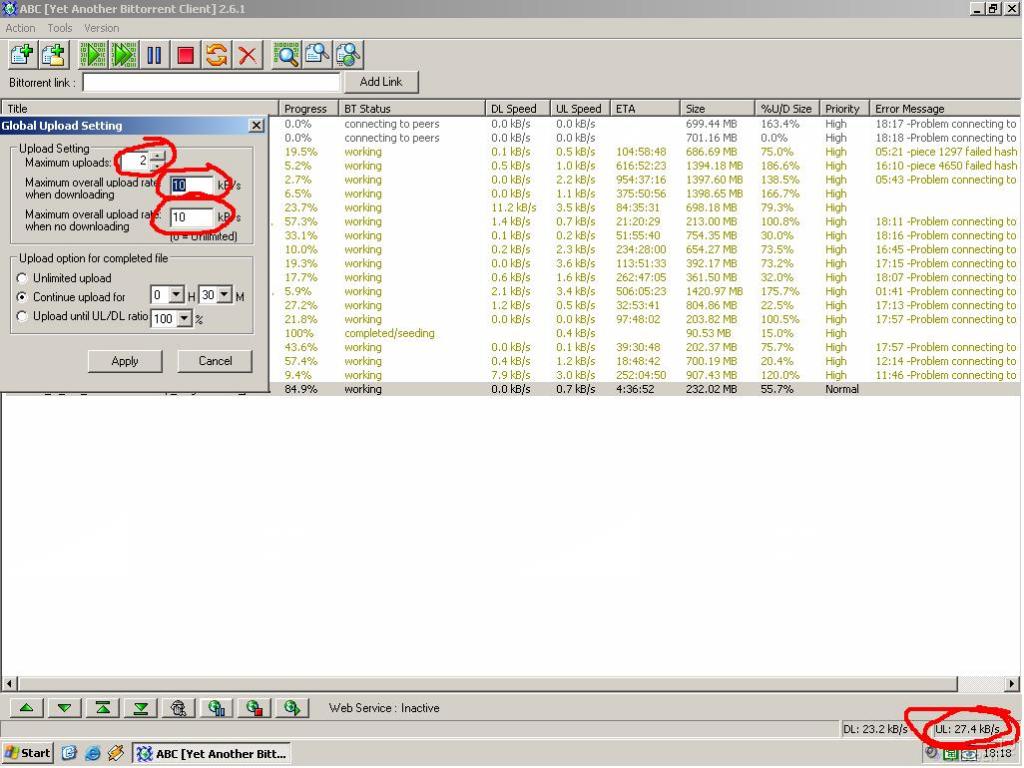Click the globe with green arrow icon
This screenshot has width=1024, height=768.
pos(292,708)
